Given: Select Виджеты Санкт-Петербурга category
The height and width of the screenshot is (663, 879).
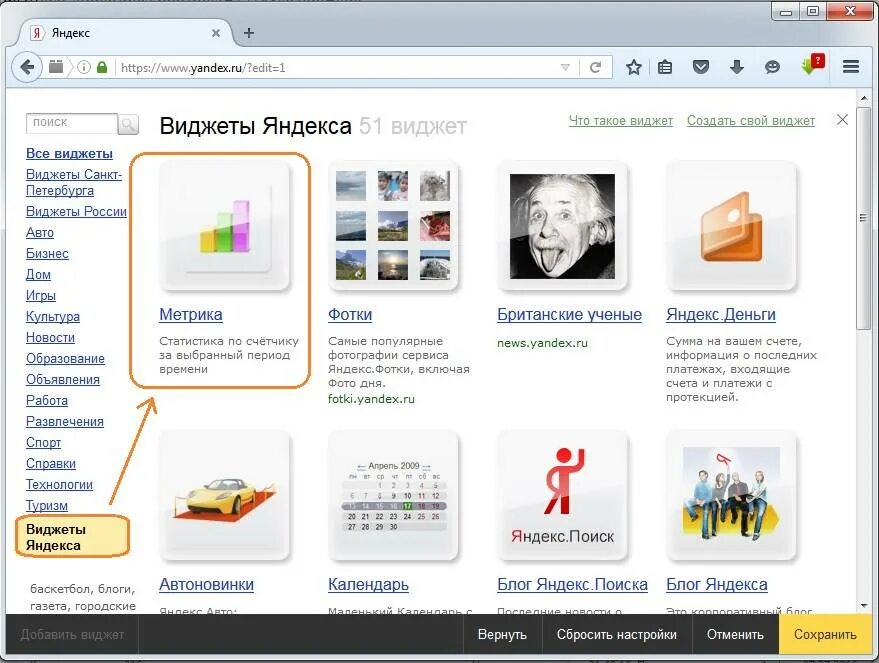Looking at the screenshot, I should (73, 182).
